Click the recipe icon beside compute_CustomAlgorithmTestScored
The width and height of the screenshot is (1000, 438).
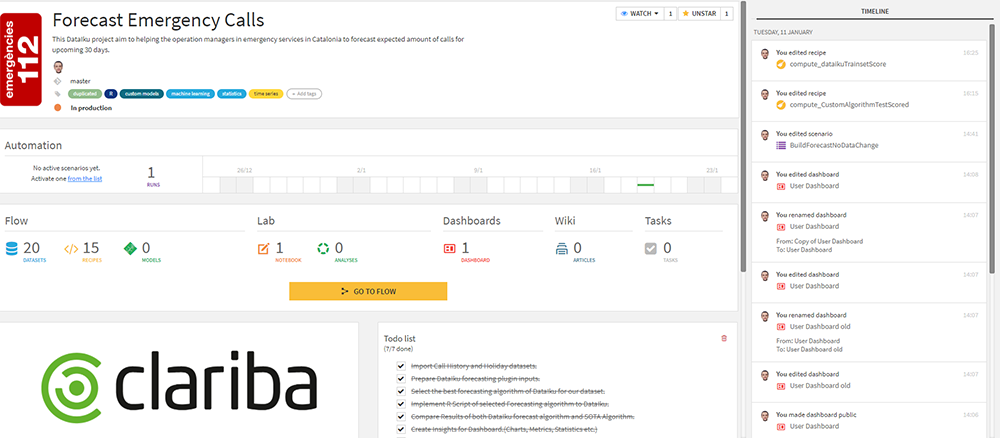tap(781, 105)
